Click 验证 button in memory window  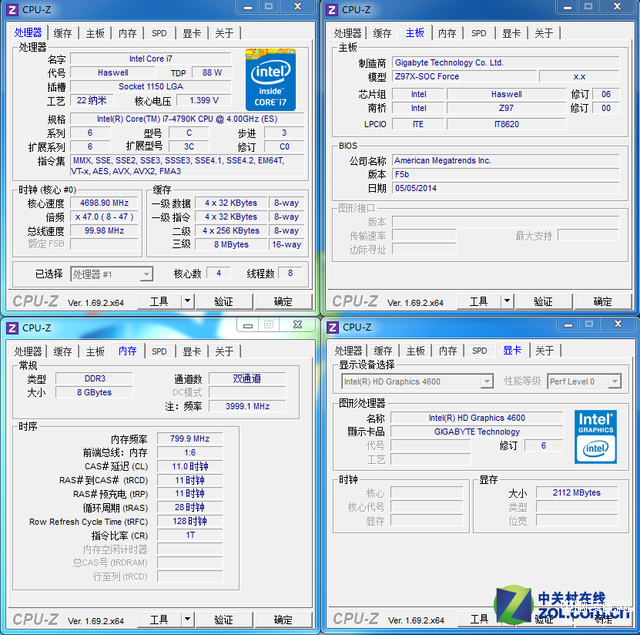224,619
